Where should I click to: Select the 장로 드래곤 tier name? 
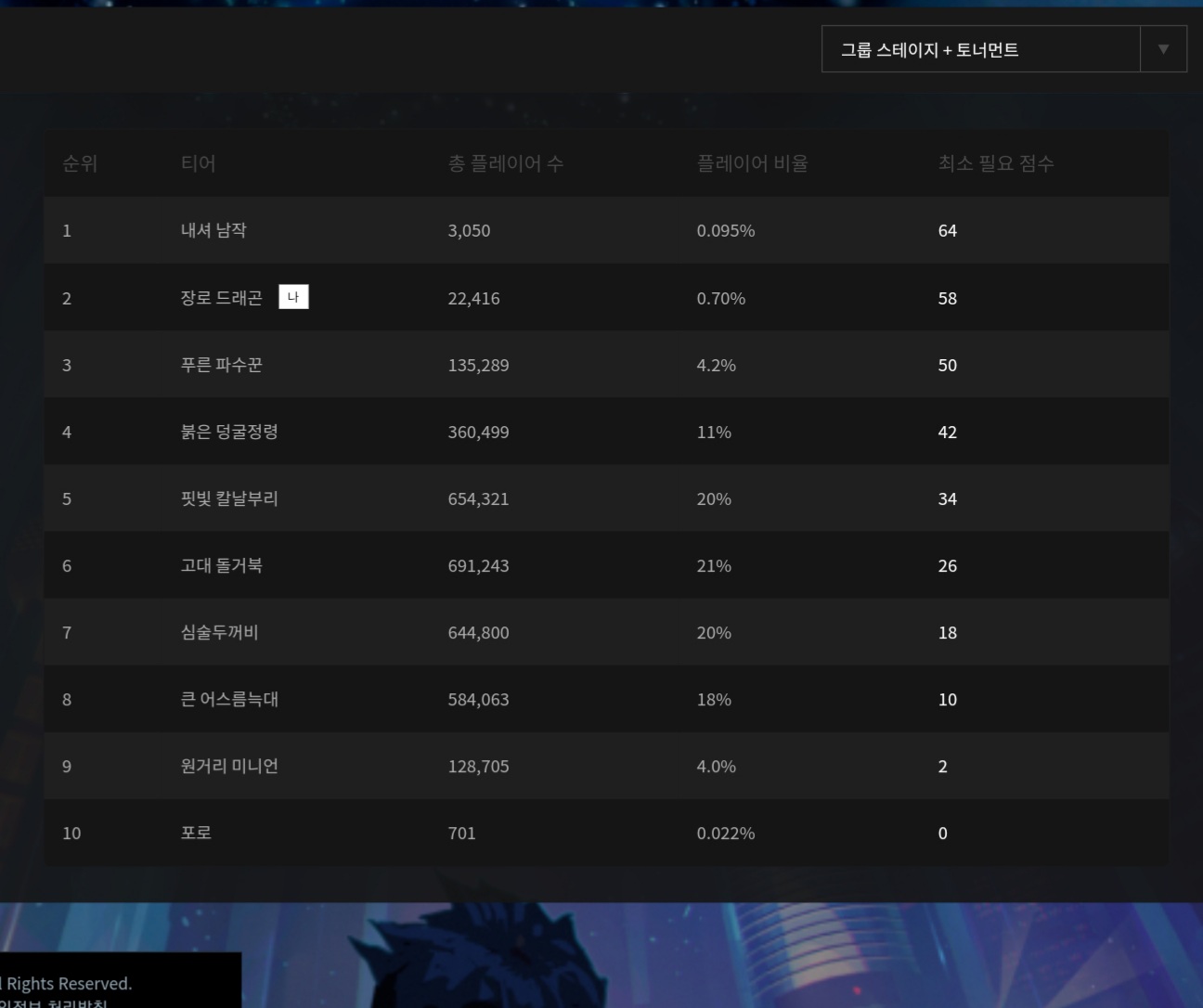pos(221,298)
